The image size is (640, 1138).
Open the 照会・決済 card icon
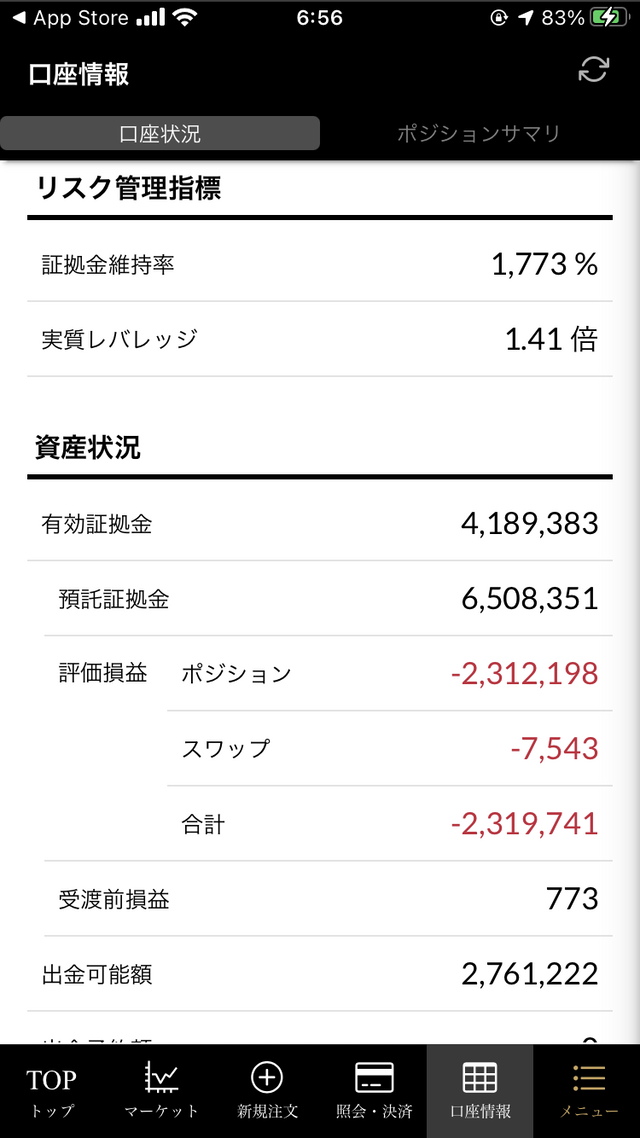pyautogui.click(x=374, y=1078)
